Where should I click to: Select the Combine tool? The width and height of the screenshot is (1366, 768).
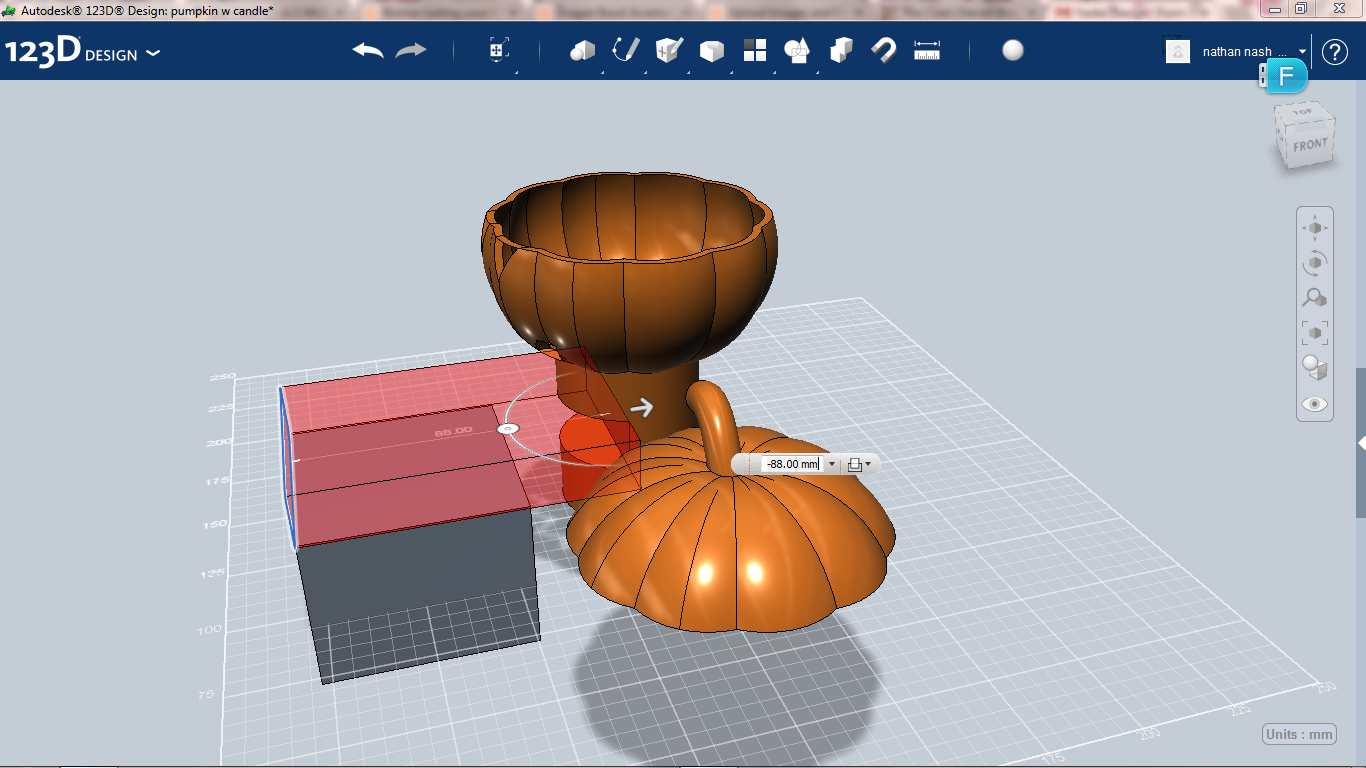[x=841, y=50]
